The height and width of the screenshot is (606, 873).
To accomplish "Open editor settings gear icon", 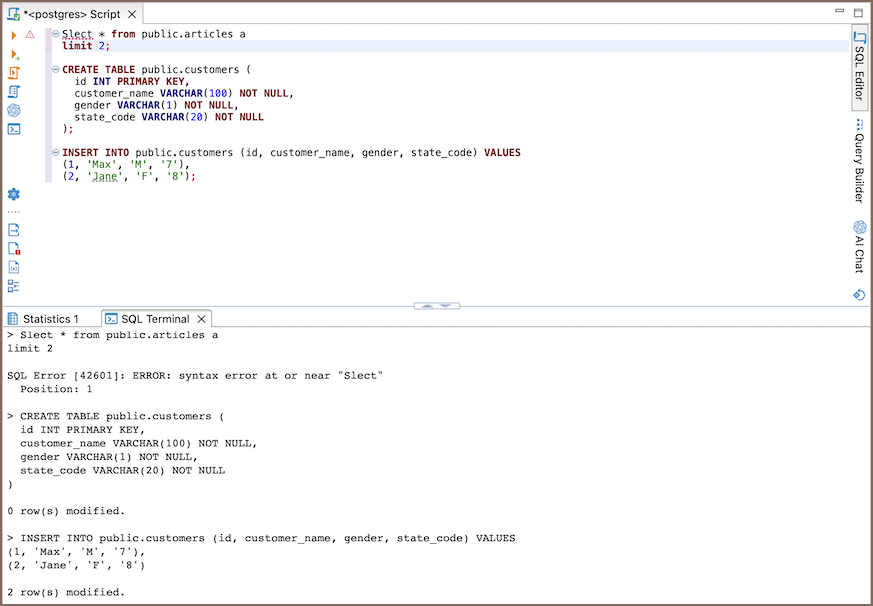I will pyautogui.click(x=14, y=194).
